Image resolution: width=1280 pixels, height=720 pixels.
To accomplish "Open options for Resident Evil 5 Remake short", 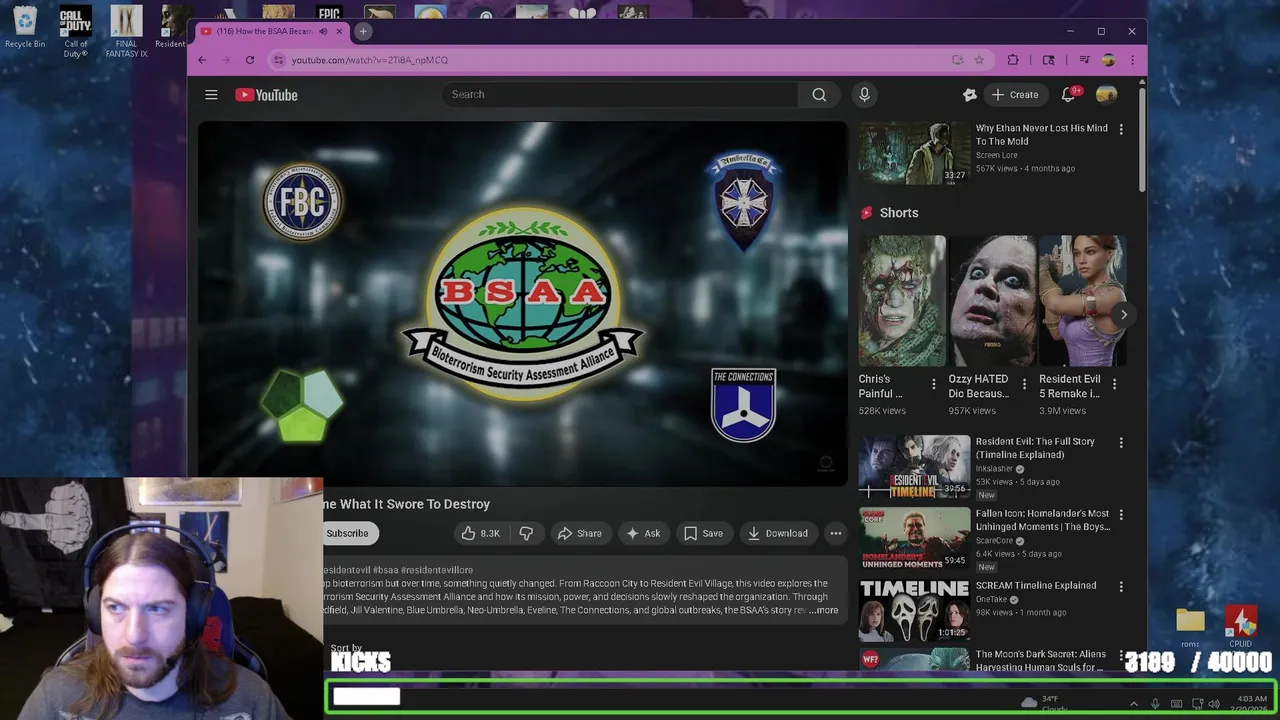I will 1114,384.
